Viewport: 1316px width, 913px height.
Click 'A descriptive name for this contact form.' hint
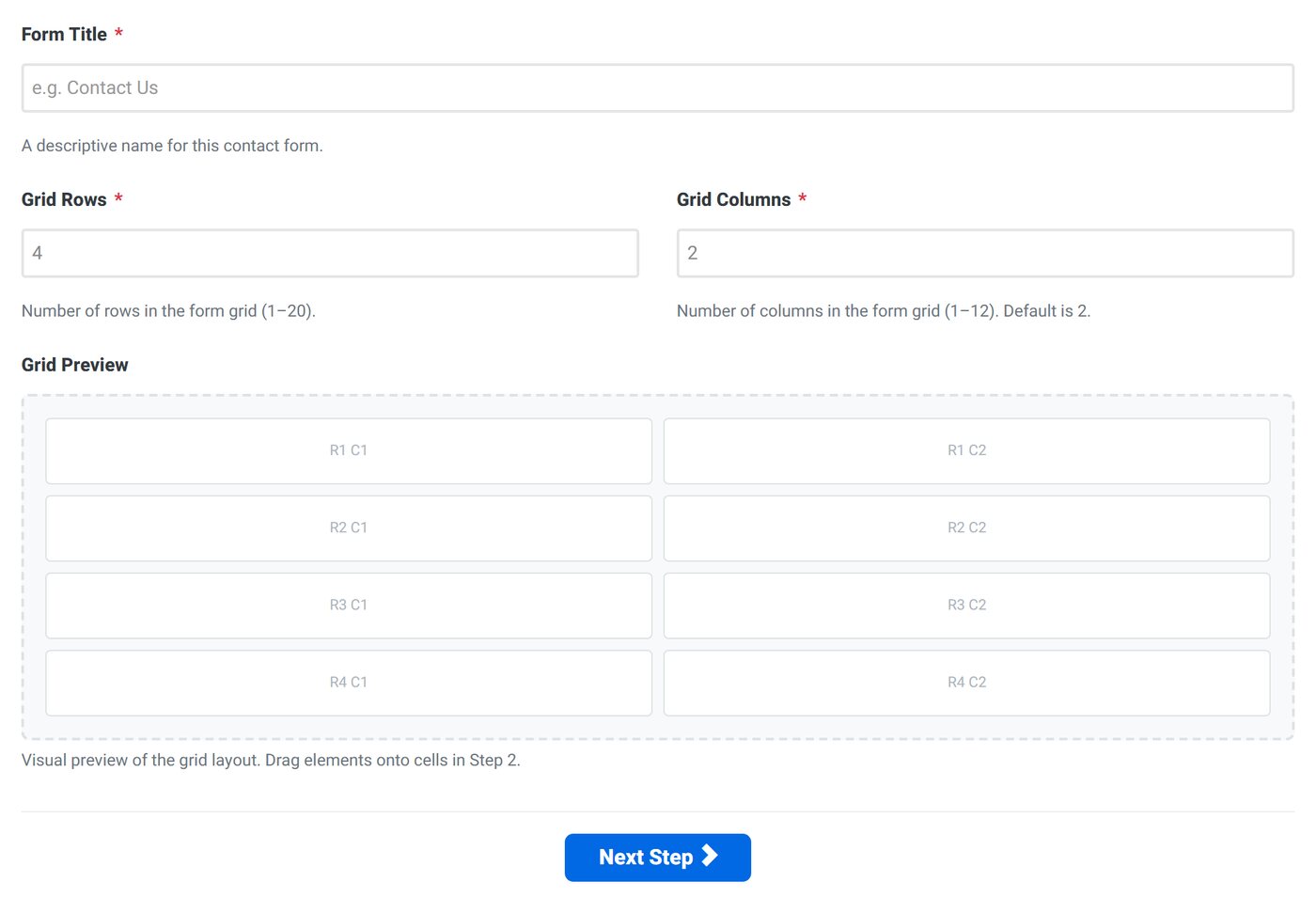[x=172, y=146]
